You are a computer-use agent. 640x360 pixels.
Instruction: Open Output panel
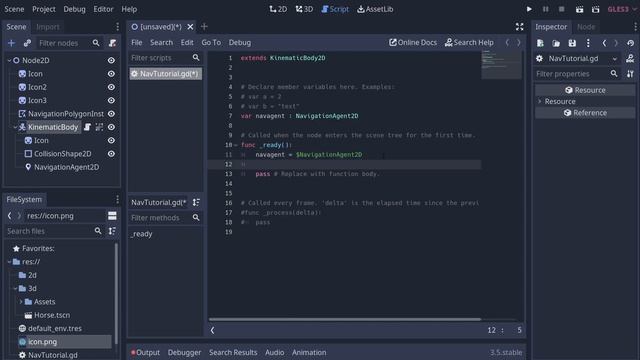pyautogui.click(x=145, y=352)
